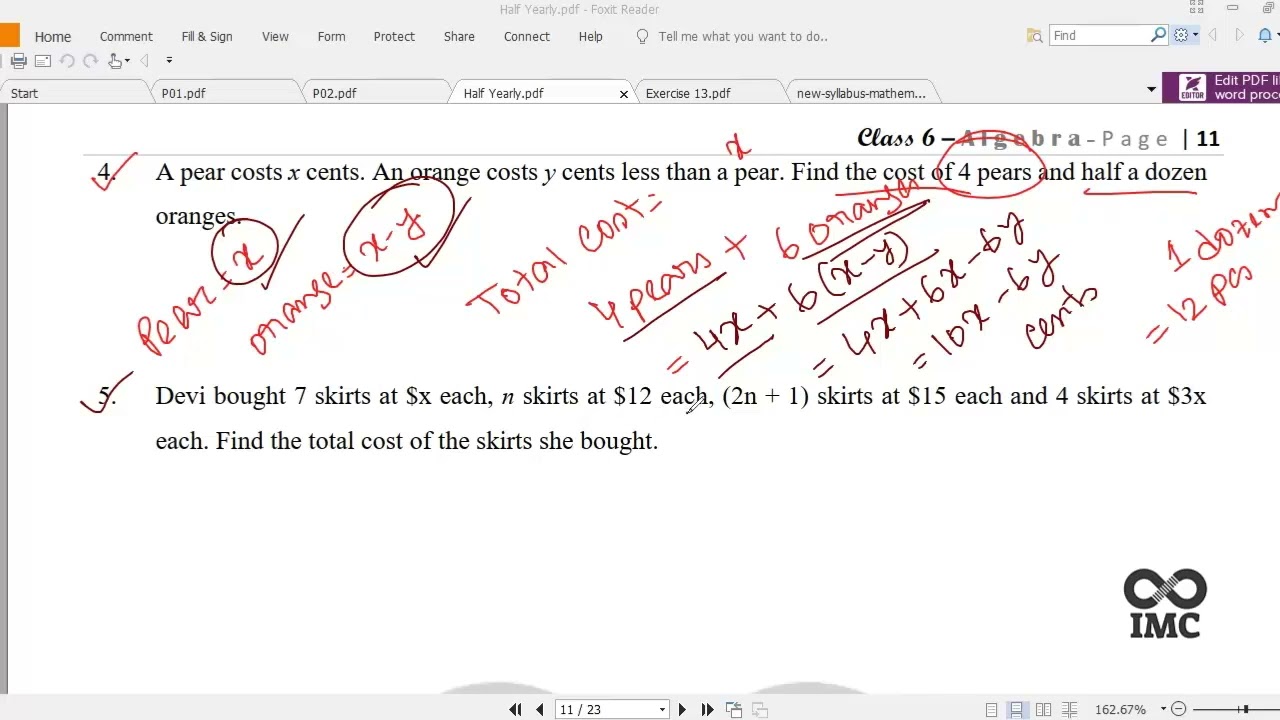The width and height of the screenshot is (1280, 720).
Task: Minimize the Foxit Reader window
Action: click(x=1232, y=9)
